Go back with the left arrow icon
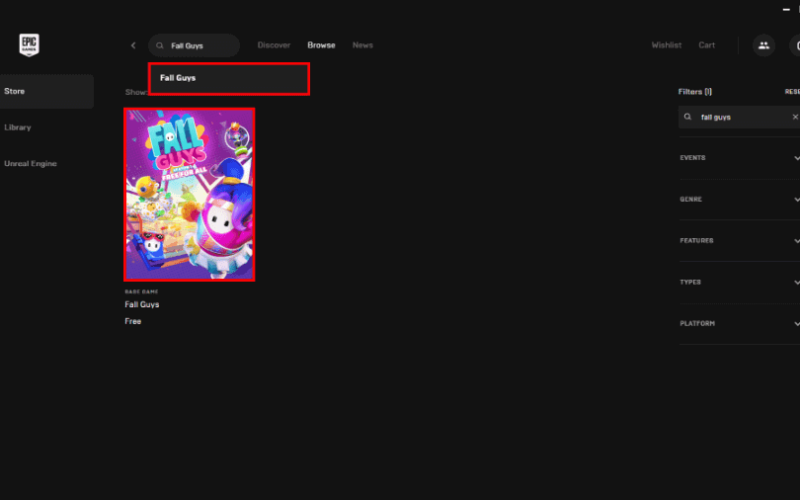The image size is (800, 500). 133,45
